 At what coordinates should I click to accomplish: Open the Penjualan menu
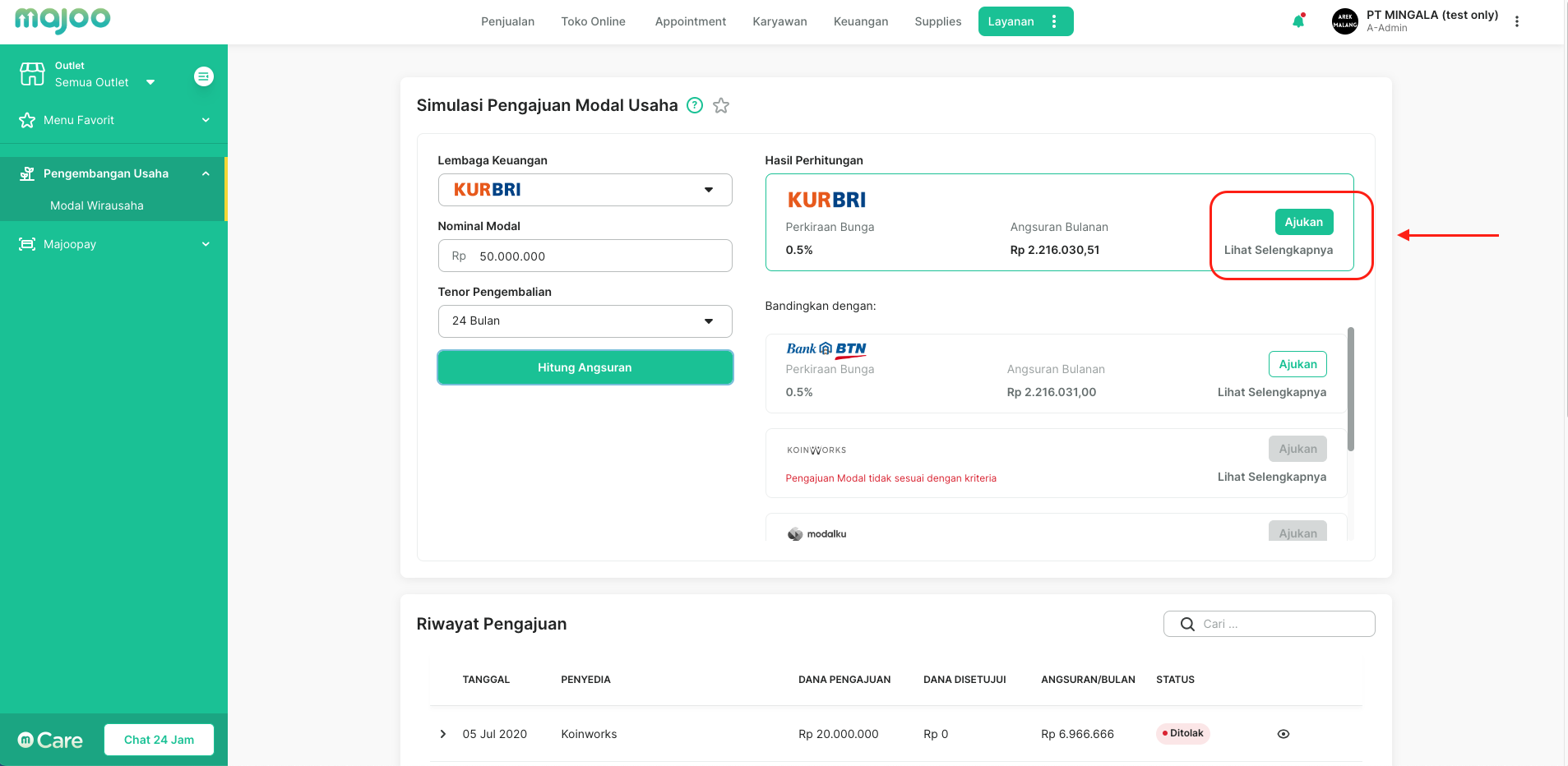507,21
